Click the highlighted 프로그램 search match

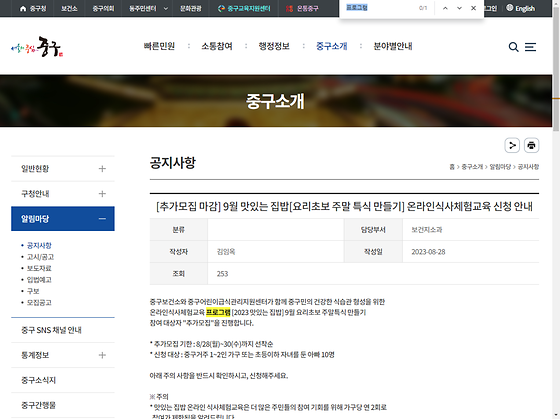[218, 312]
